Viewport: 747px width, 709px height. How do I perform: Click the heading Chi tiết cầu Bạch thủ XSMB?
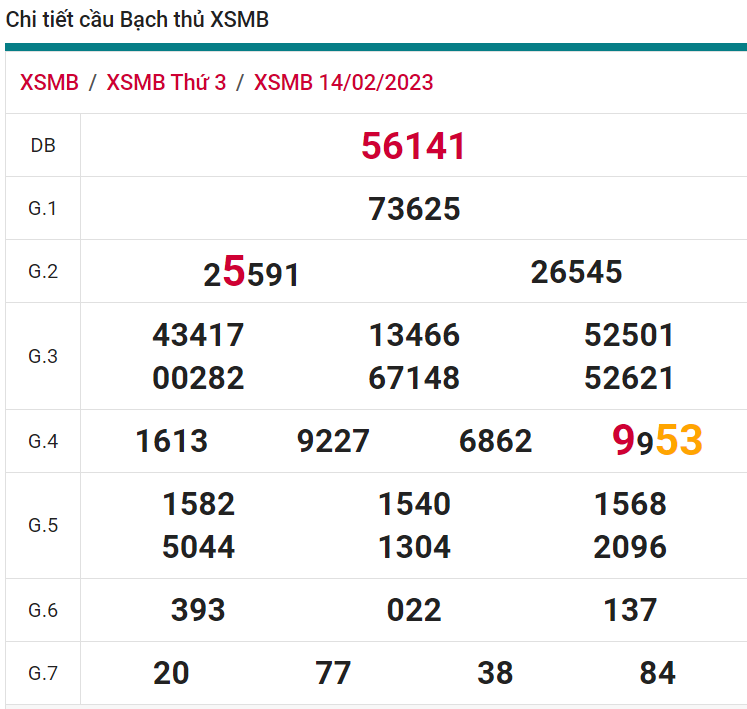pyautogui.click(x=138, y=20)
